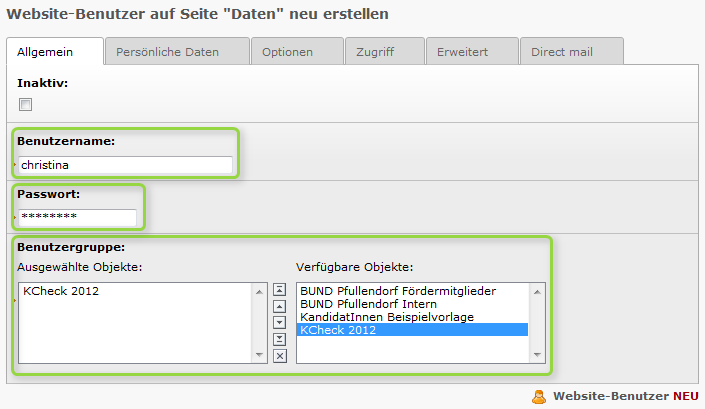Click down arrow of available objects scrollbar

[537, 355]
